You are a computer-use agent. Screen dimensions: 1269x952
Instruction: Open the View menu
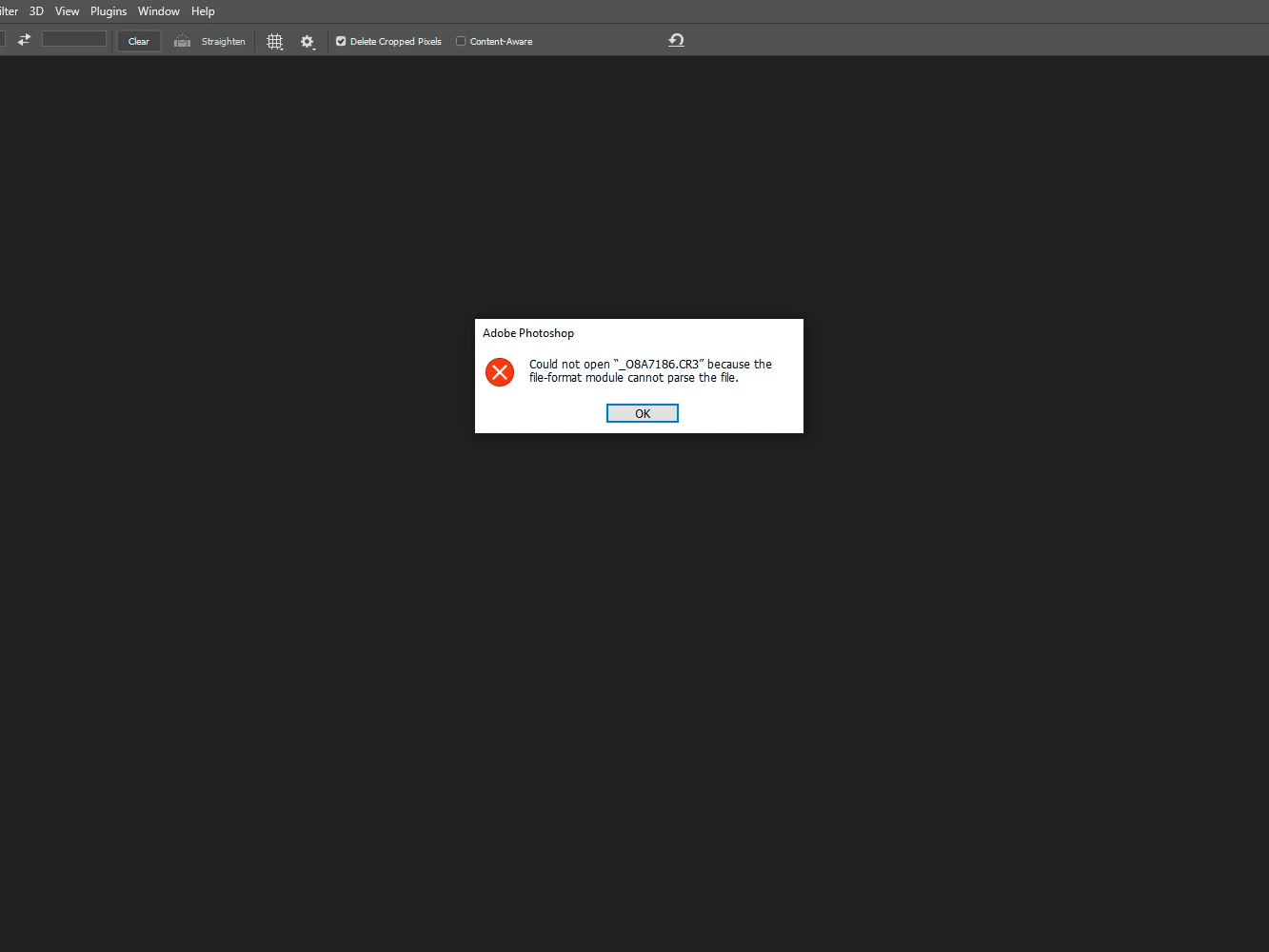tap(67, 11)
